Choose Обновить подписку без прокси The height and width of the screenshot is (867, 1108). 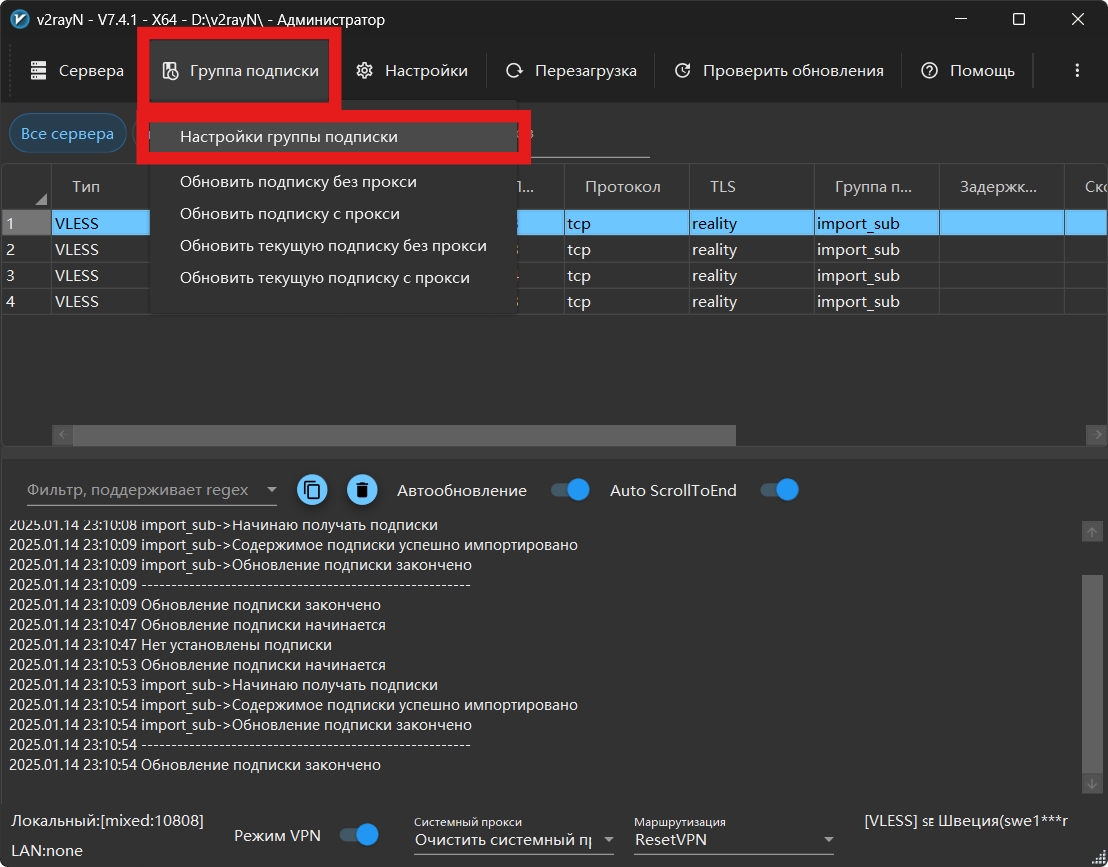pyautogui.click(x=298, y=182)
